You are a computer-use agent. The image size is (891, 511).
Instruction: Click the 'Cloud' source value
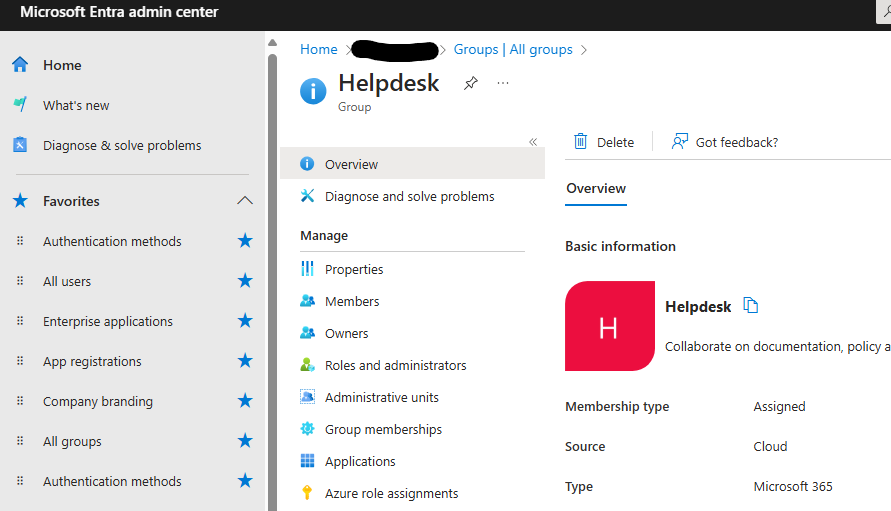point(770,446)
